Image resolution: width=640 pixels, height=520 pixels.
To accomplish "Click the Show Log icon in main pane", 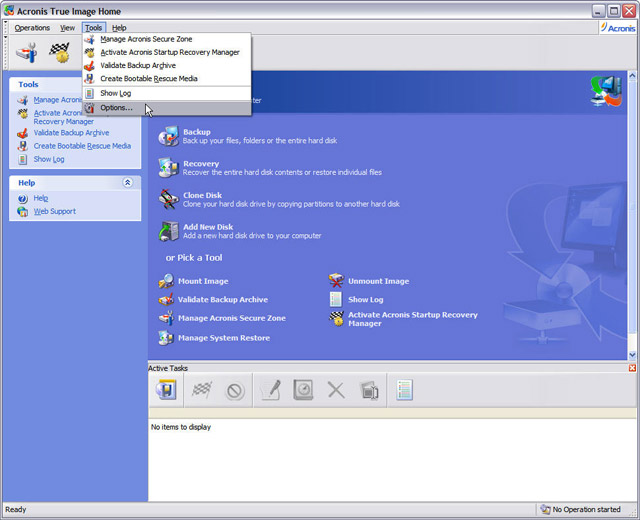I will tap(336, 299).
